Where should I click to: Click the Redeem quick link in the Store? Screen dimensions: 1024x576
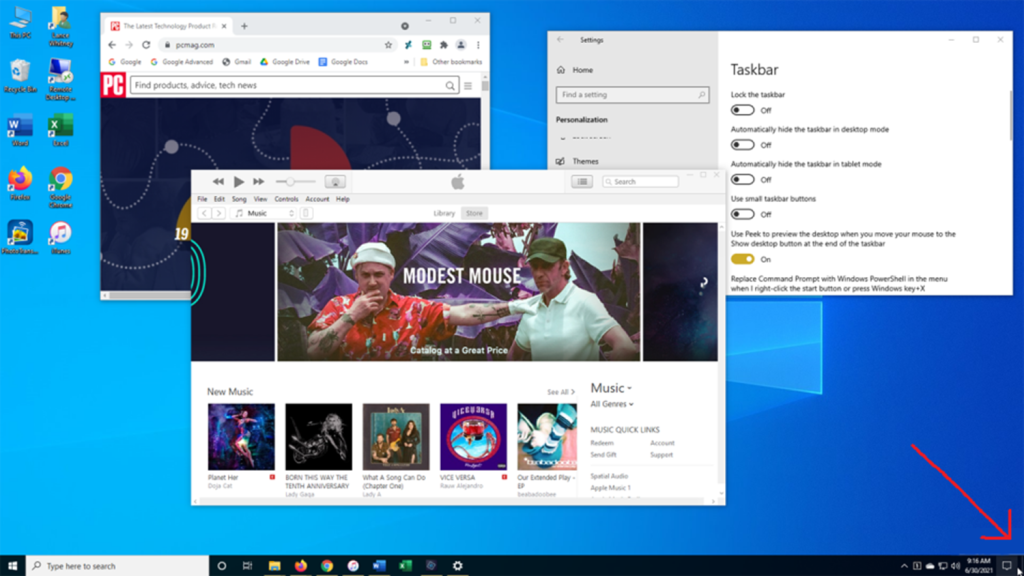601,442
